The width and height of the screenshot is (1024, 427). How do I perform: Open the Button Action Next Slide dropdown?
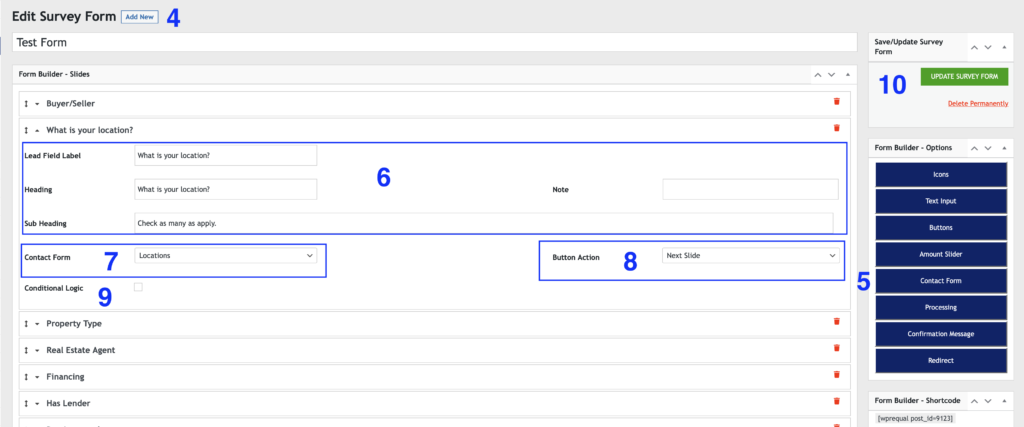pyautogui.click(x=750, y=256)
